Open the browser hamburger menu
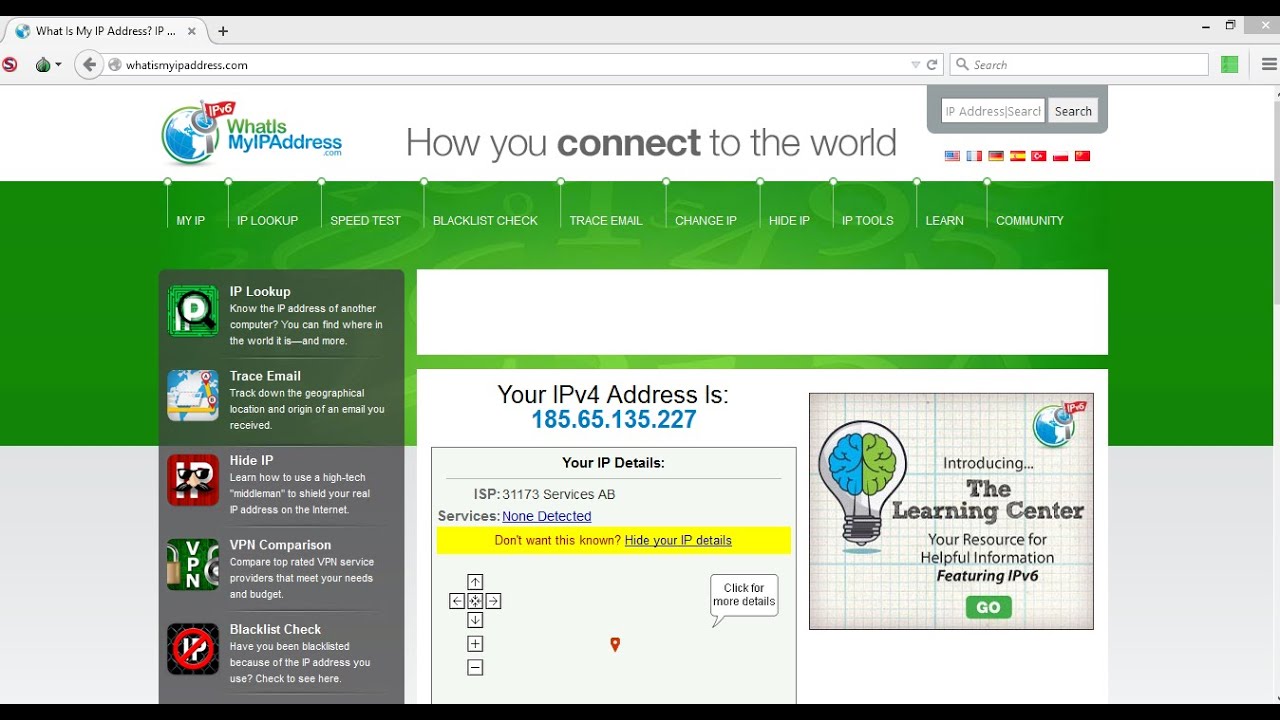This screenshot has width=1280, height=720. tap(1269, 65)
